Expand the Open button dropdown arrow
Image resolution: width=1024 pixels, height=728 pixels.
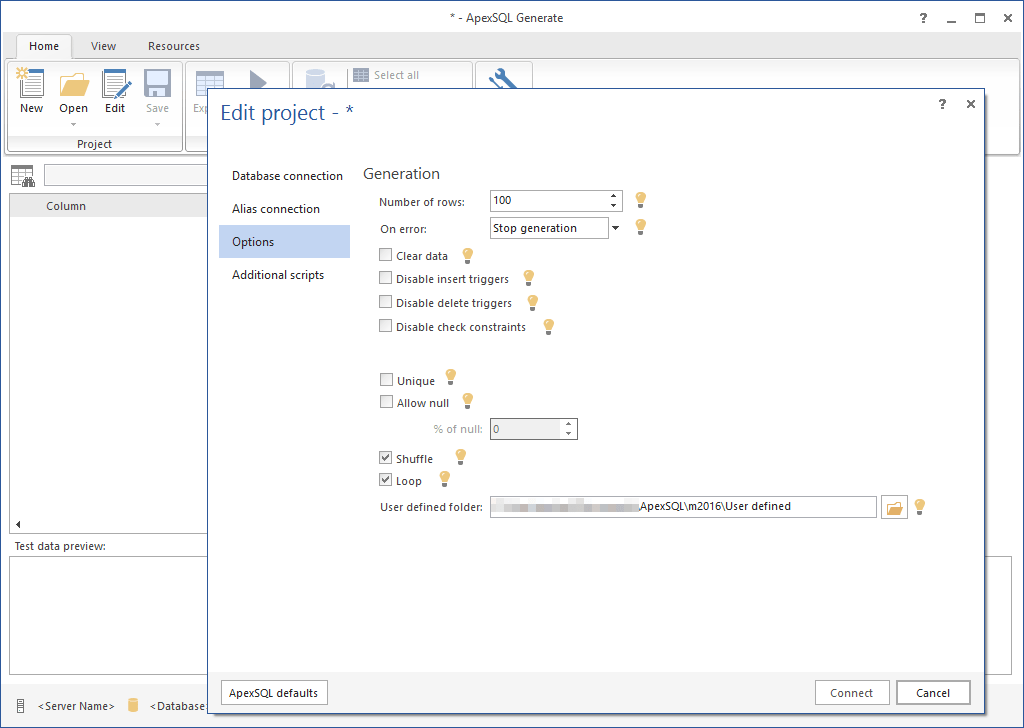(x=74, y=124)
